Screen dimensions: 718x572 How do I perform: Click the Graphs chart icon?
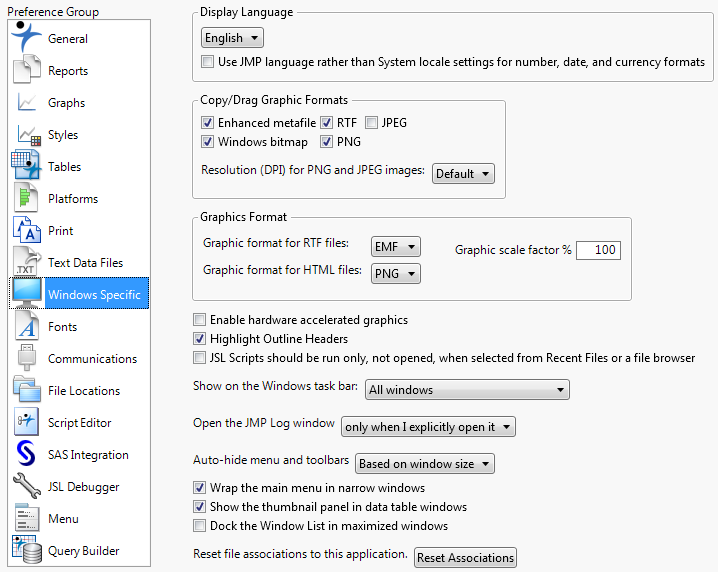click(x=27, y=103)
